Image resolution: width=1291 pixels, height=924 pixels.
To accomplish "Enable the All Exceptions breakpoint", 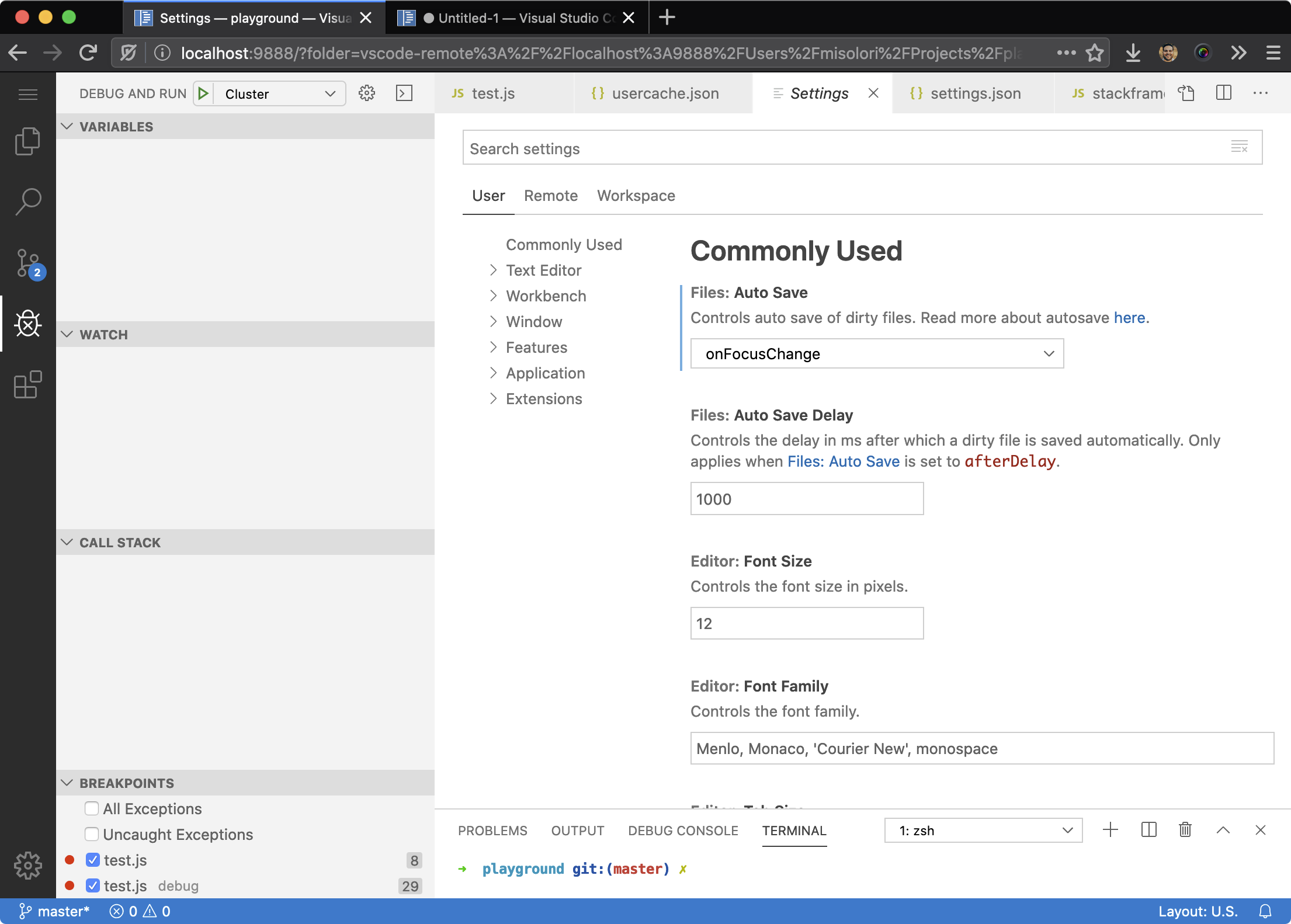I will pos(92,808).
